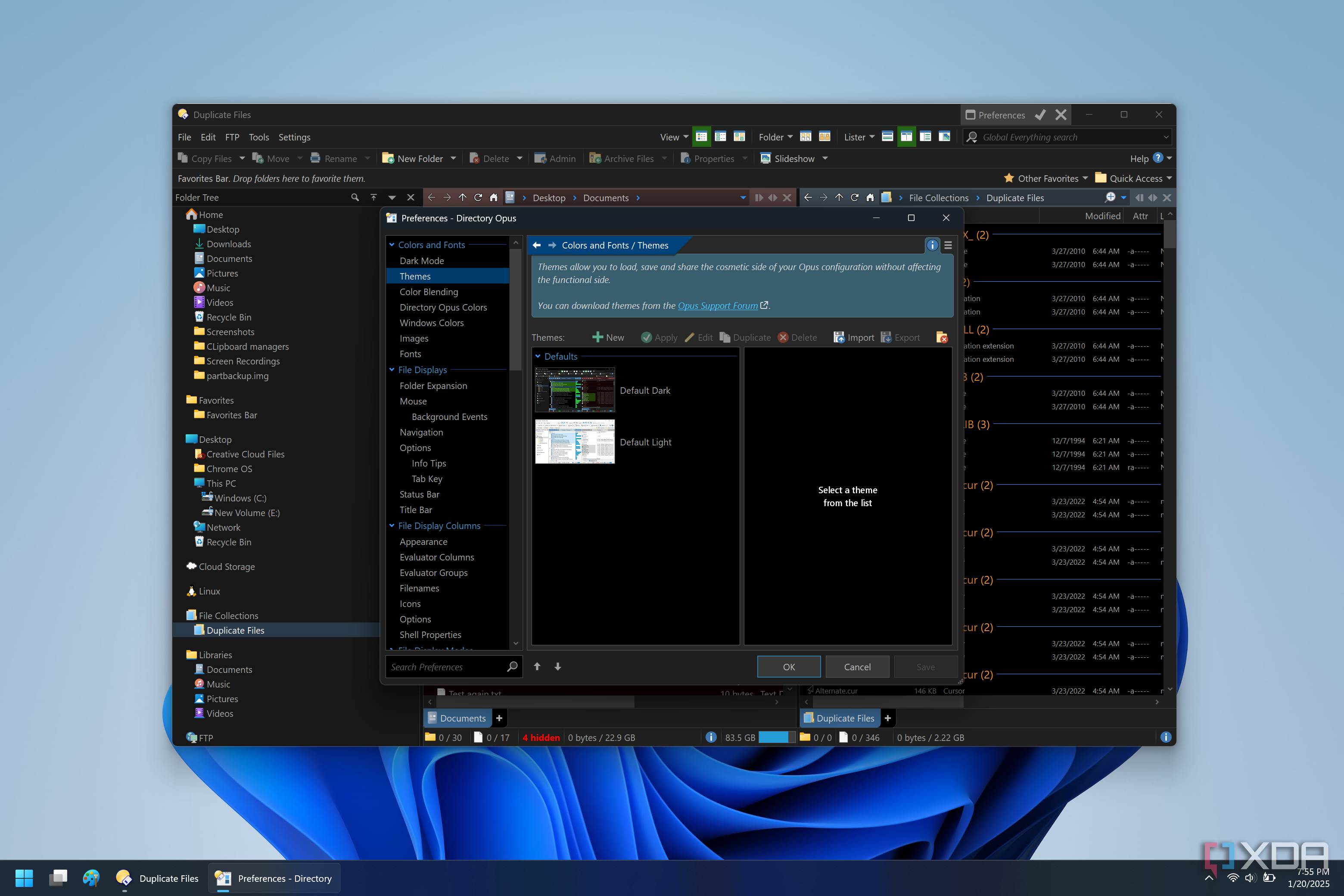Click the info icon in Preferences header
Screen dimensions: 1344x896
click(932, 245)
